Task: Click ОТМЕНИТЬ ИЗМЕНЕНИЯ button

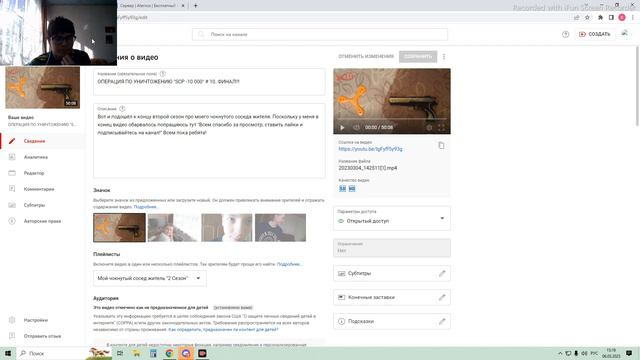Action: click(366, 56)
